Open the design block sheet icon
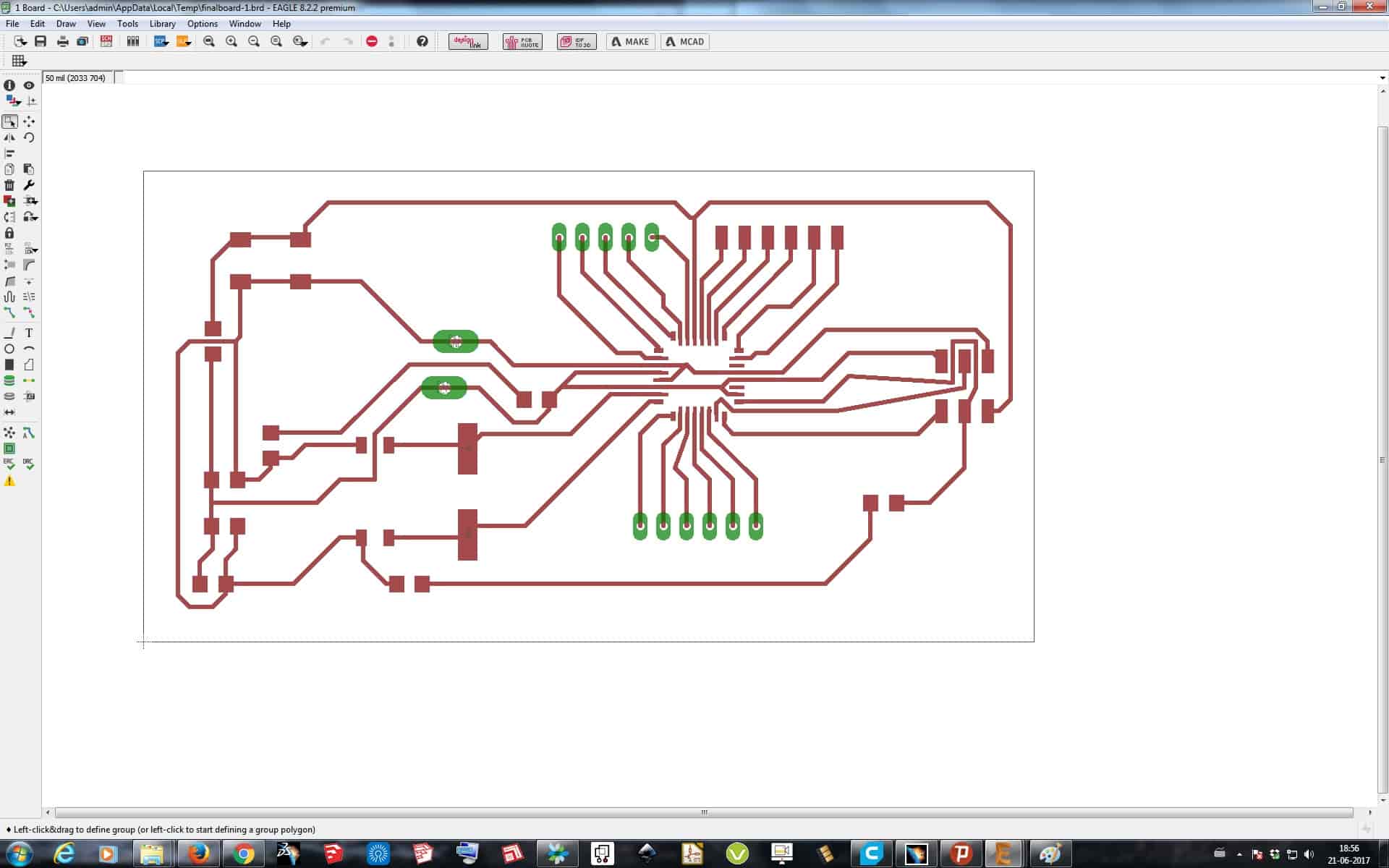 pos(133,41)
